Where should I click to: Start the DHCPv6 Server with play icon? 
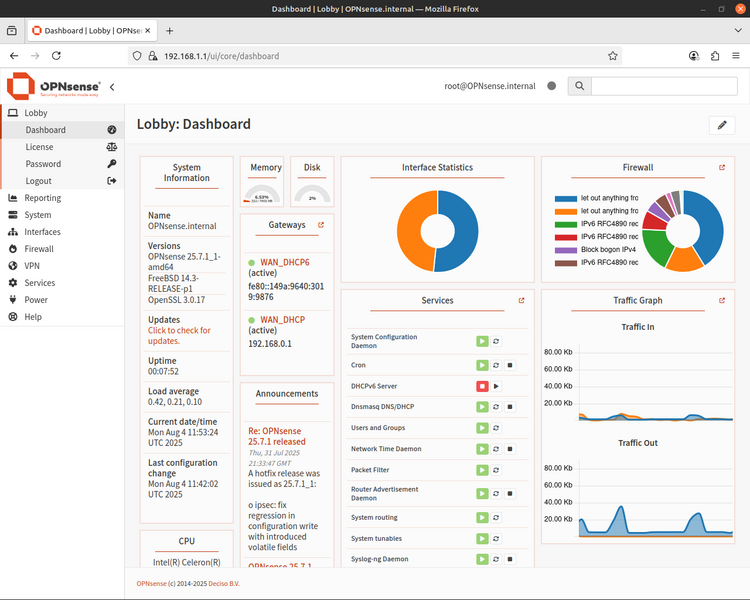coord(496,386)
